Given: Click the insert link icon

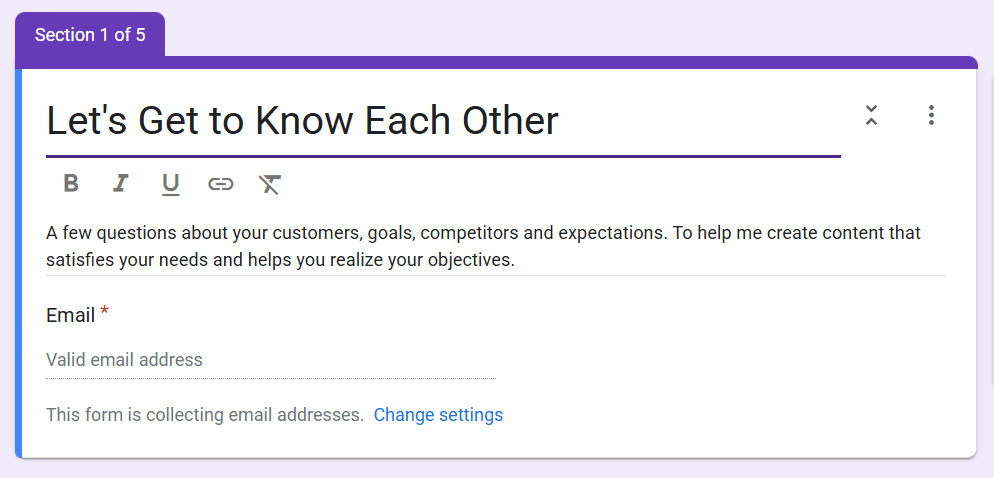Looking at the screenshot, I should (220, 183).
